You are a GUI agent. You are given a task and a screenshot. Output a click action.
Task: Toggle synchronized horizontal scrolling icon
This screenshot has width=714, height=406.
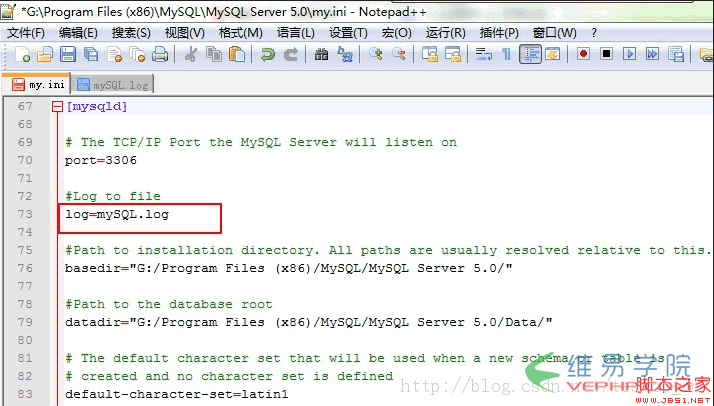pos(453,54)
